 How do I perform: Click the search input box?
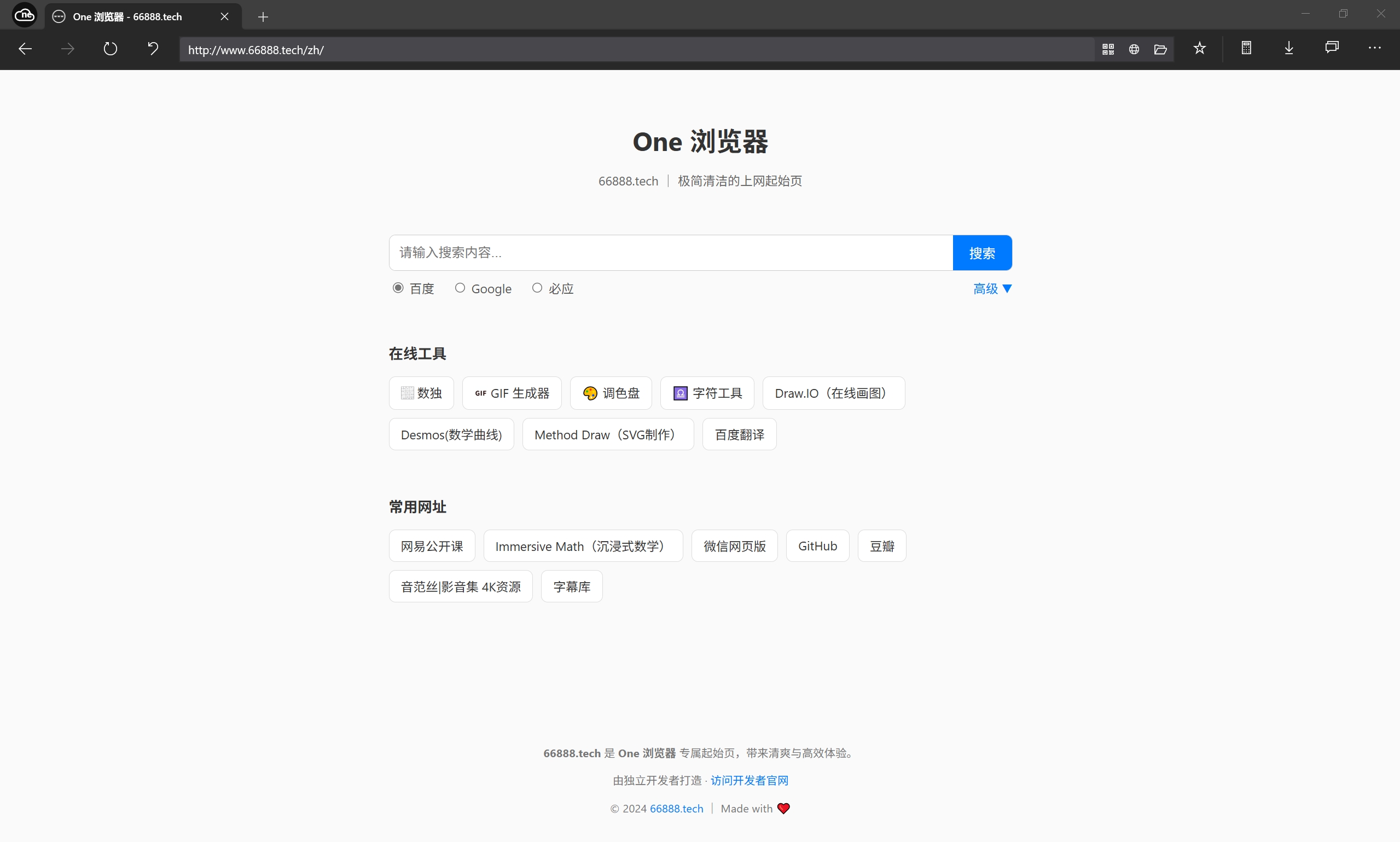point(671,252)
